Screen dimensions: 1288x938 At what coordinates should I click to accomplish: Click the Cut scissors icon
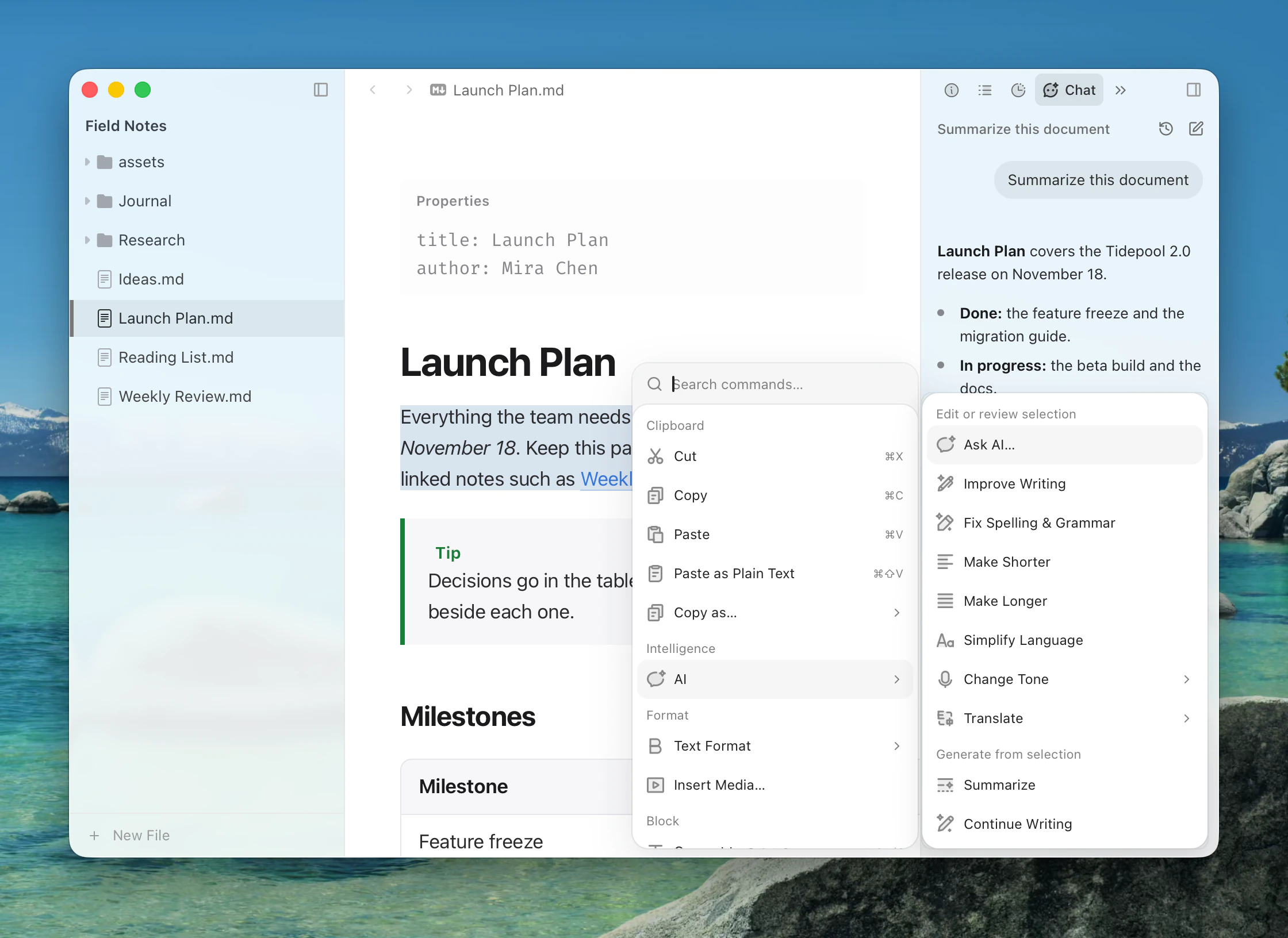pos(655,456)
